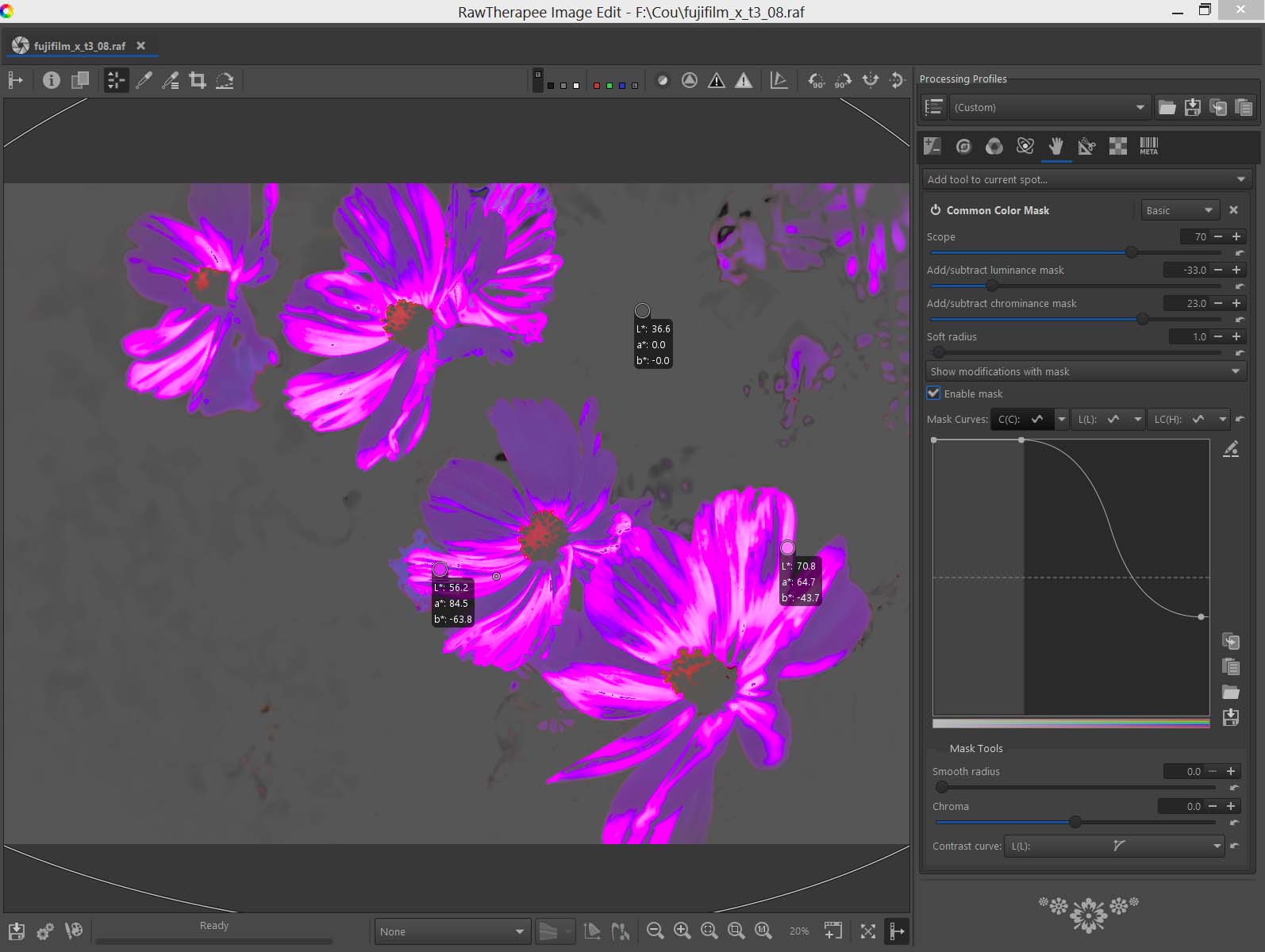The height and width of the screenshot is (952, 1265).
Task: Toggle the clipped highlight warning indicator
Action: [x=743, y=80]
